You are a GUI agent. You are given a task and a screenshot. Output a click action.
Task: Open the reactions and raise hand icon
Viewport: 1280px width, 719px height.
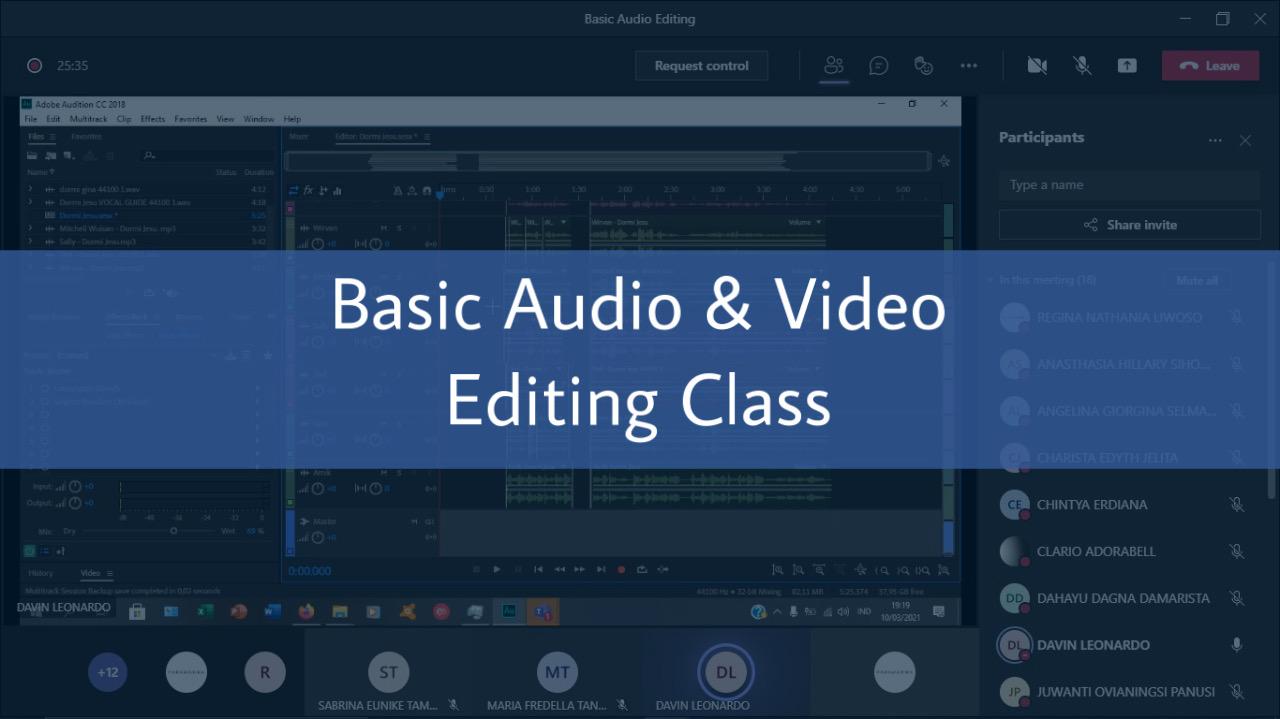[924, 66]
